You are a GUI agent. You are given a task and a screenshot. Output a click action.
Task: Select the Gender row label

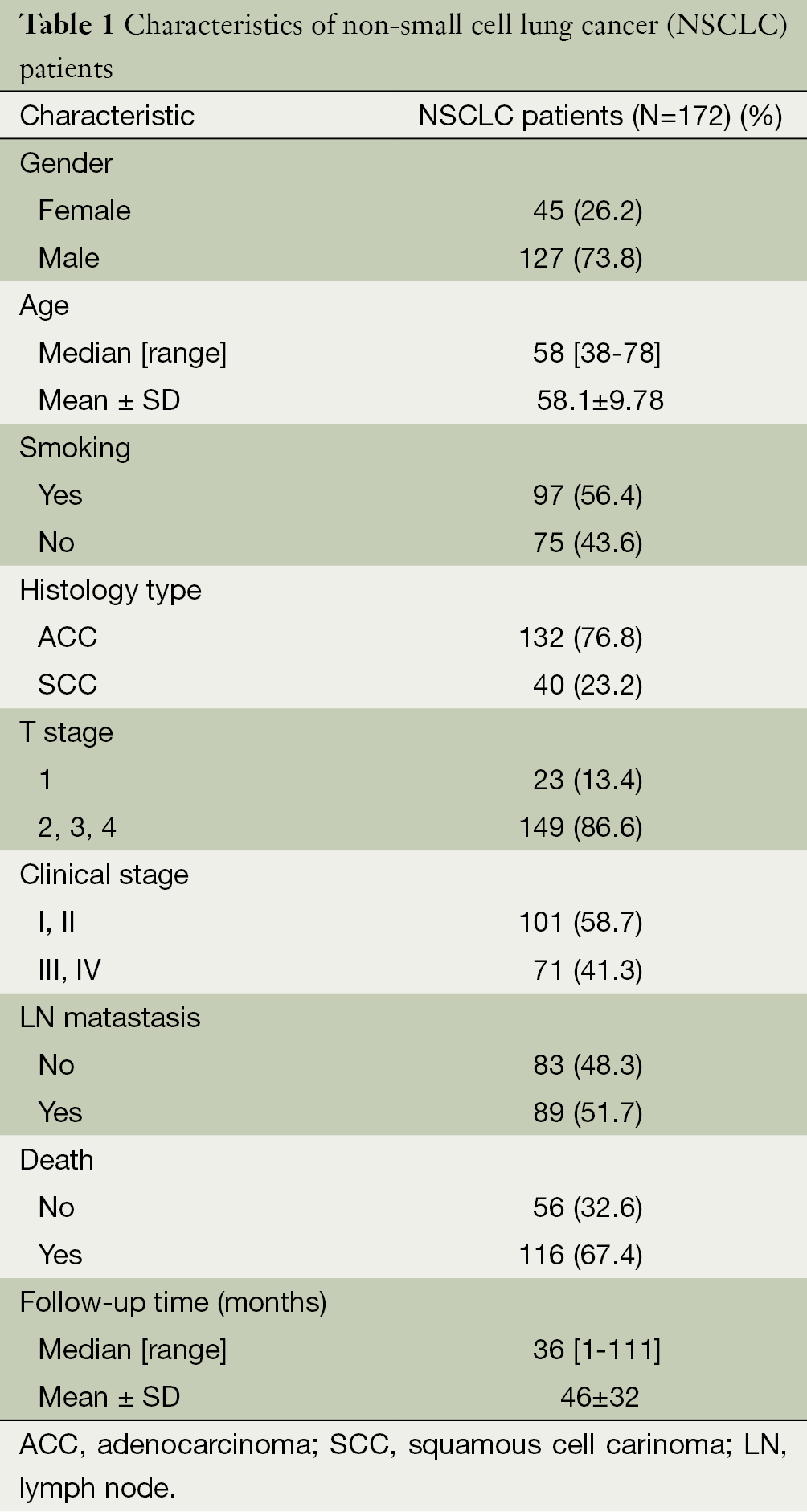click(x=66, y=163)
